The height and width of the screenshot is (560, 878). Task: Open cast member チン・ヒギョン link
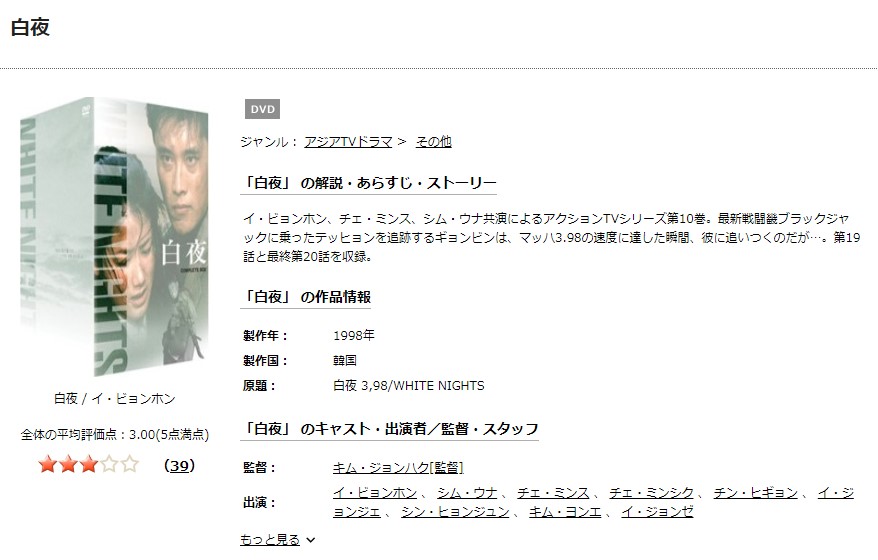tap(755, 493)
